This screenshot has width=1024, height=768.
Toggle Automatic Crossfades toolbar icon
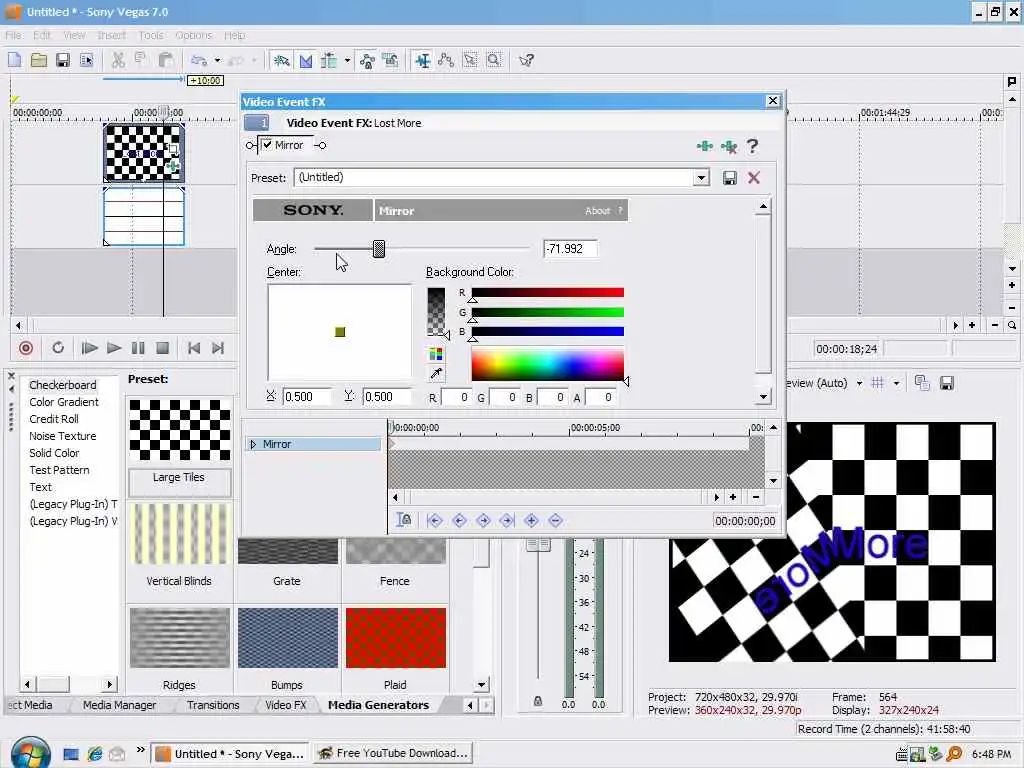306,61
